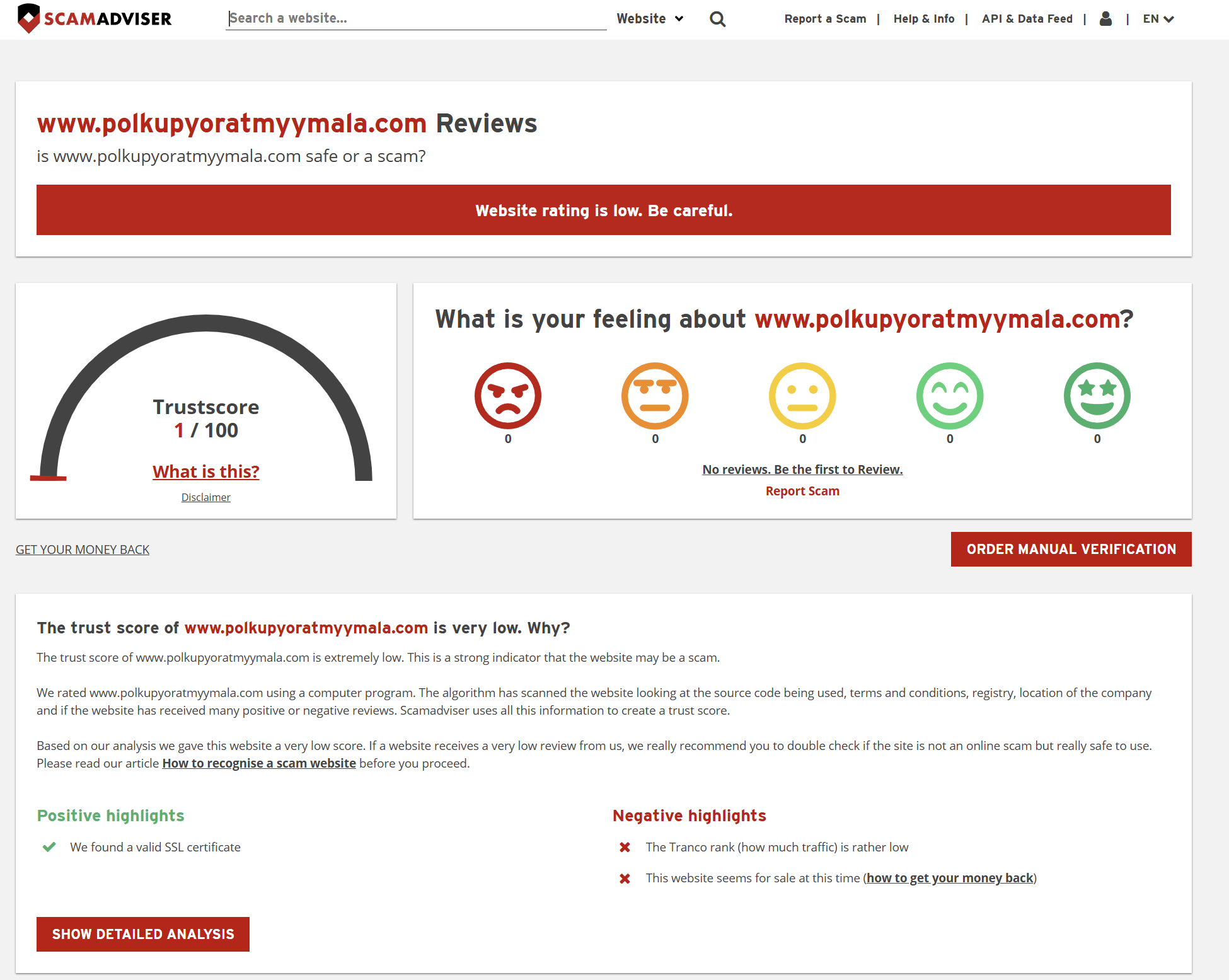Open the EN language dropdown
This screenshot has width=1229, height=980.
coord(1158,19)
